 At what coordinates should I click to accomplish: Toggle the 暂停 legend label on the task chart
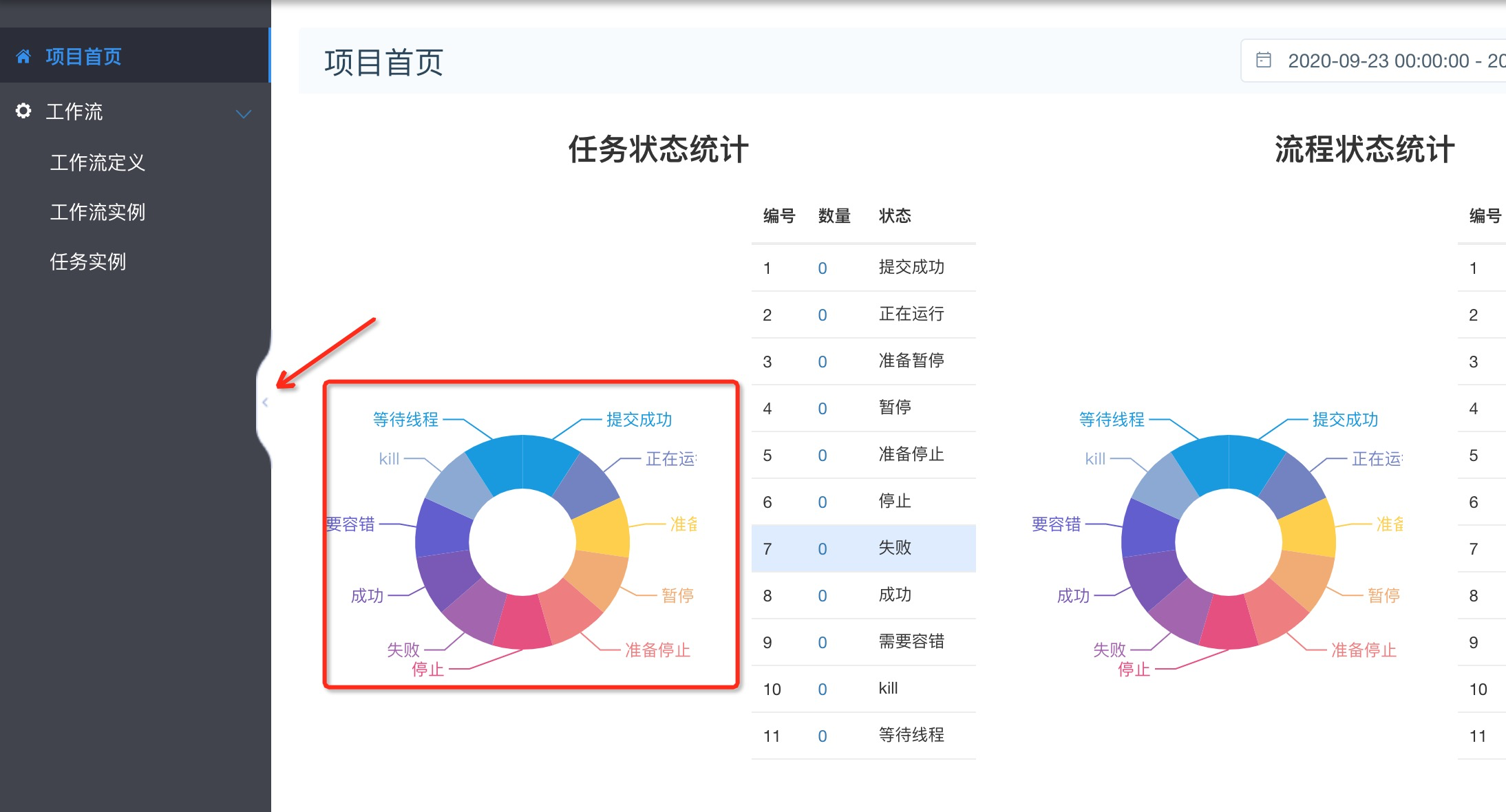[x=677, y=595]
